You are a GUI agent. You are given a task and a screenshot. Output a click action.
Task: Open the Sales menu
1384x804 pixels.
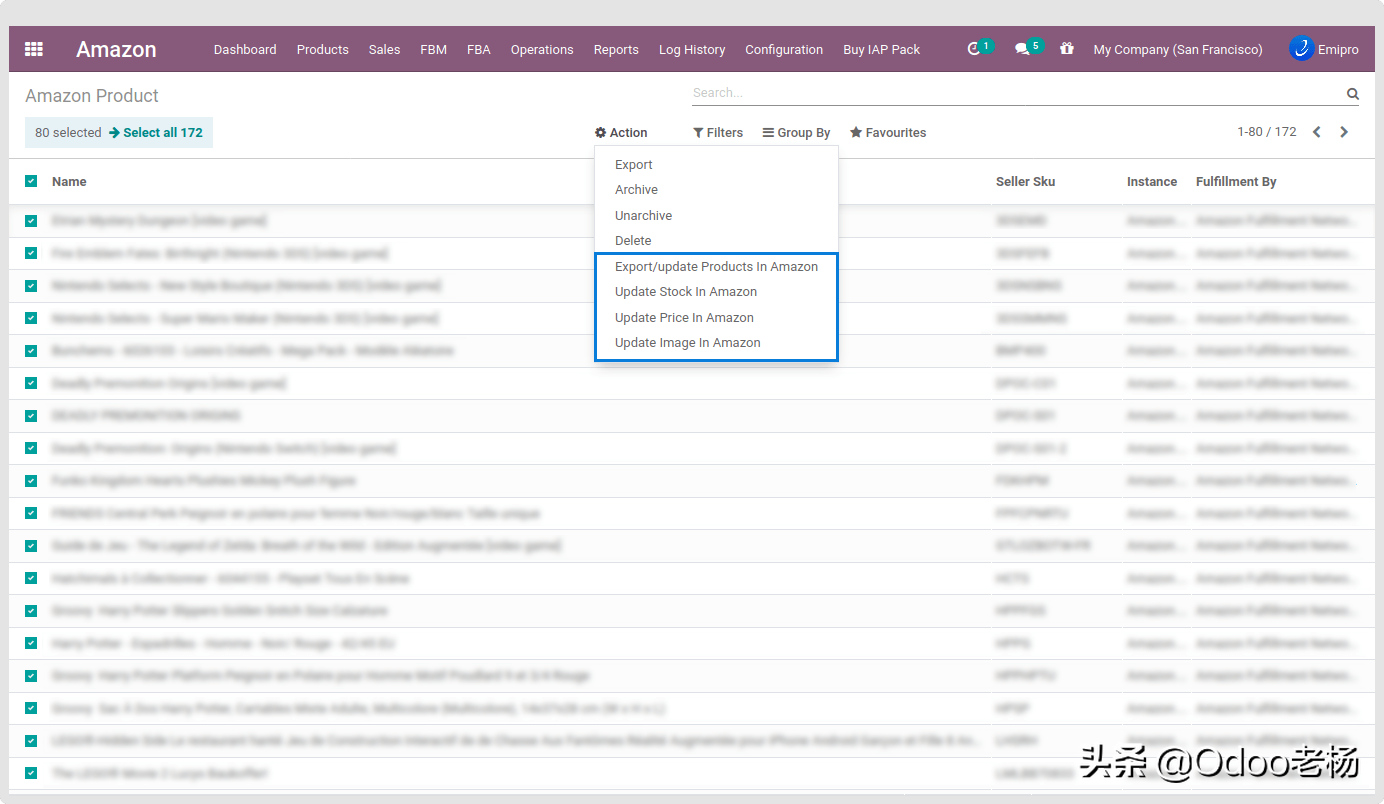[x=384, y=49]
